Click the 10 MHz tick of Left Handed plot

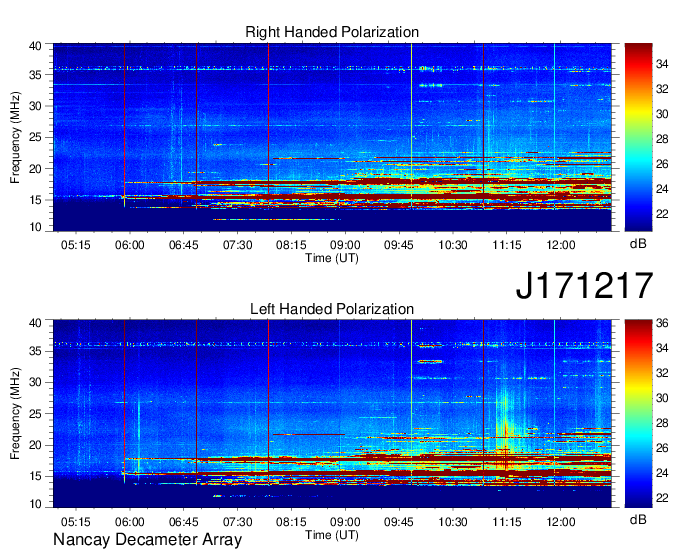tap(35, 504)
